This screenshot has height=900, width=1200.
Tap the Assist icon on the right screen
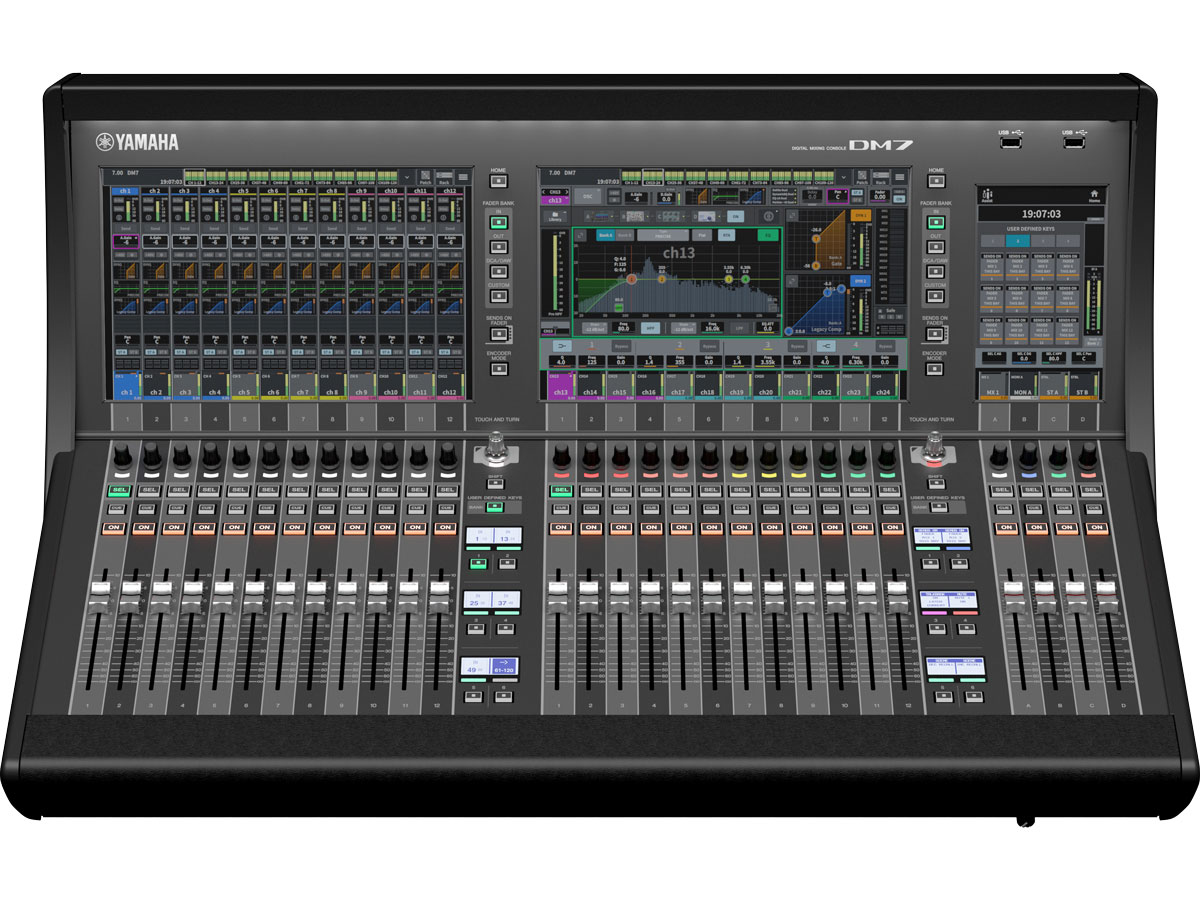click(x=987, y=195)
